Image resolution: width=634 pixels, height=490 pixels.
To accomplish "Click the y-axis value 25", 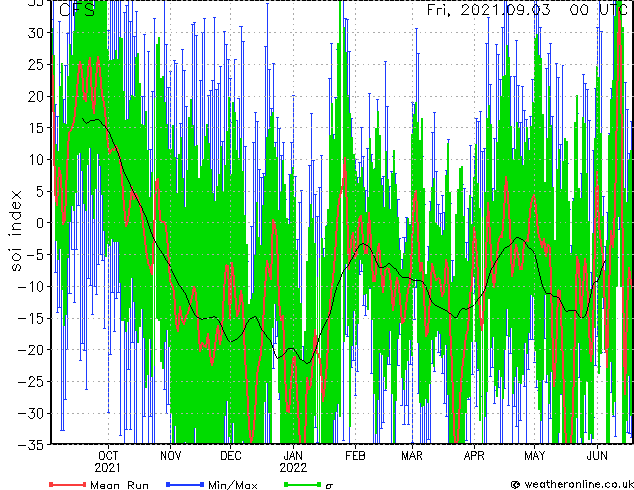I will tap(35, 64).
